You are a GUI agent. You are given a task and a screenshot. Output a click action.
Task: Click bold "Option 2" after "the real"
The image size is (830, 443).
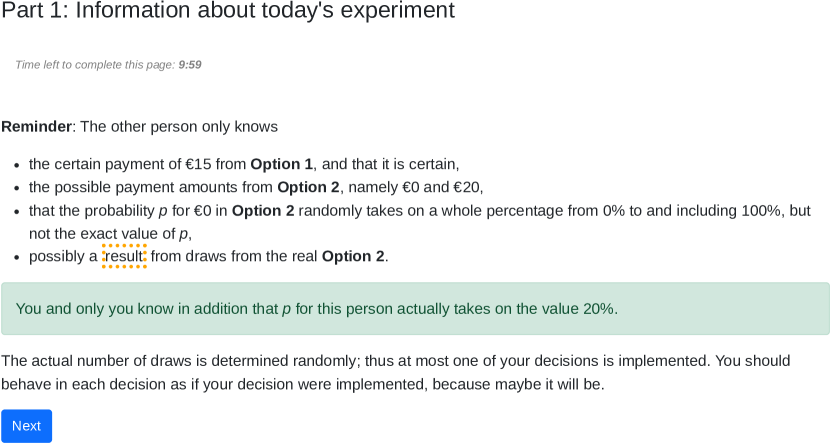pos(352,256)
